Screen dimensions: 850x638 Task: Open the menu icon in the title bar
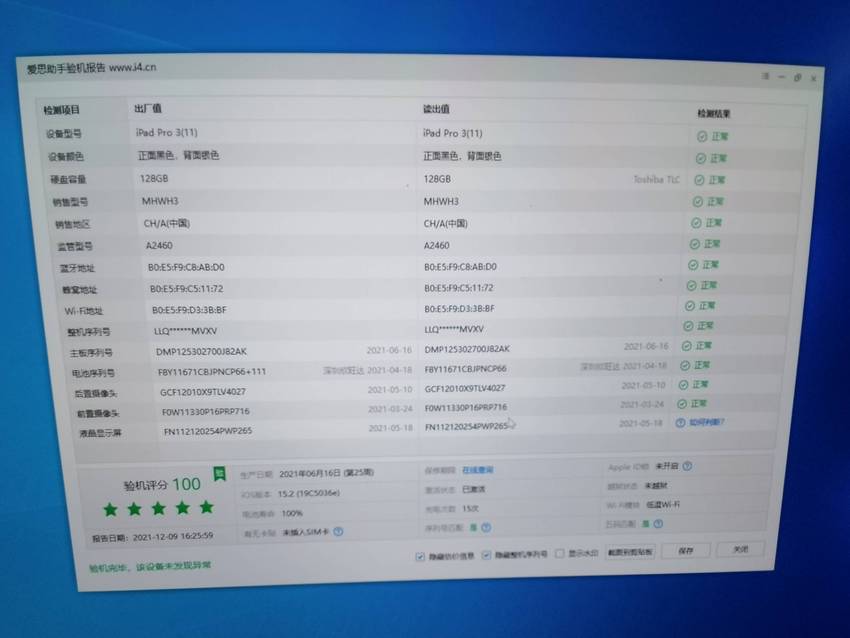[765, 76]
